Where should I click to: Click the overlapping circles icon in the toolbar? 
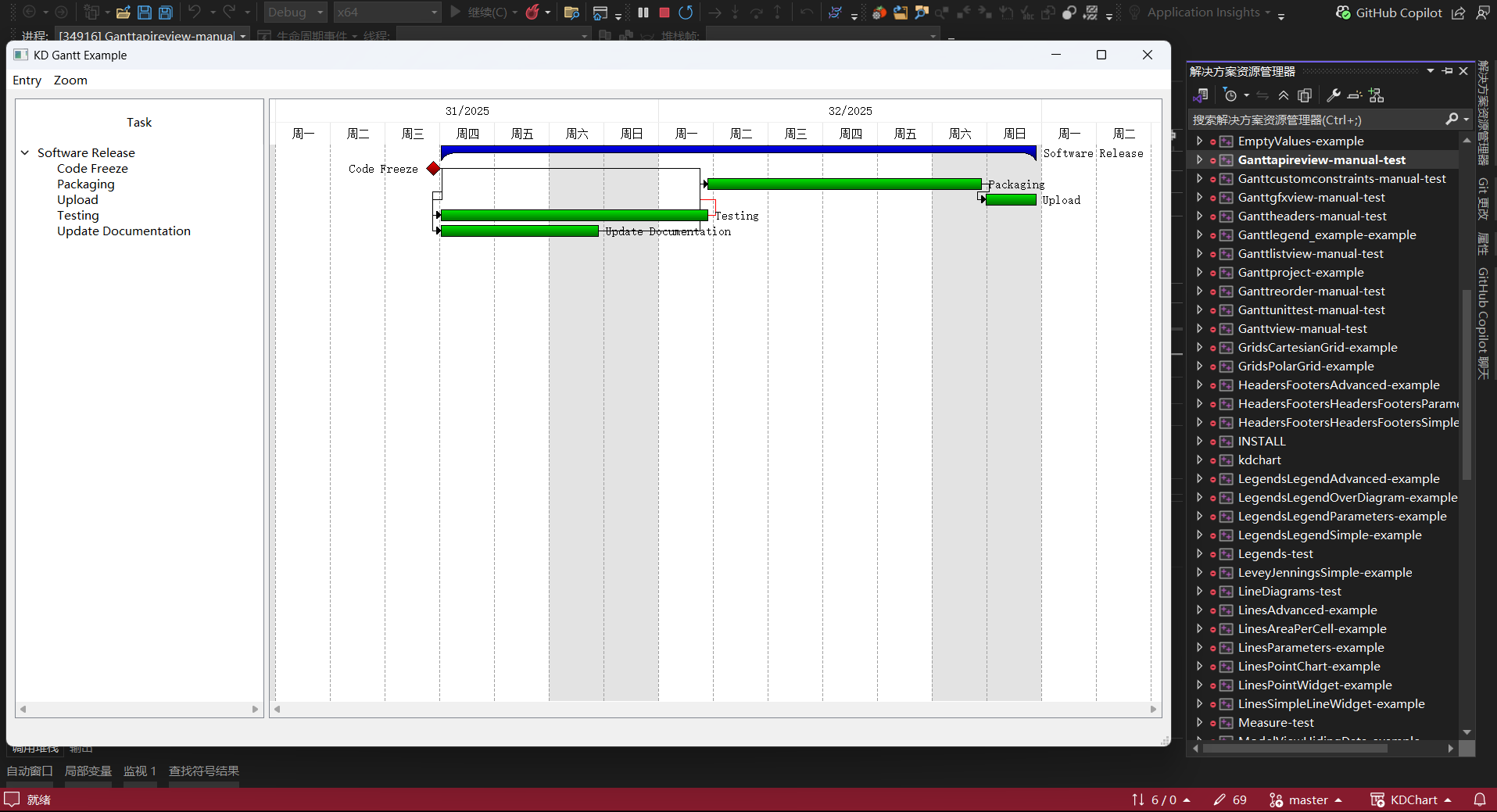pyautogui.click(x=1069, y=13)
